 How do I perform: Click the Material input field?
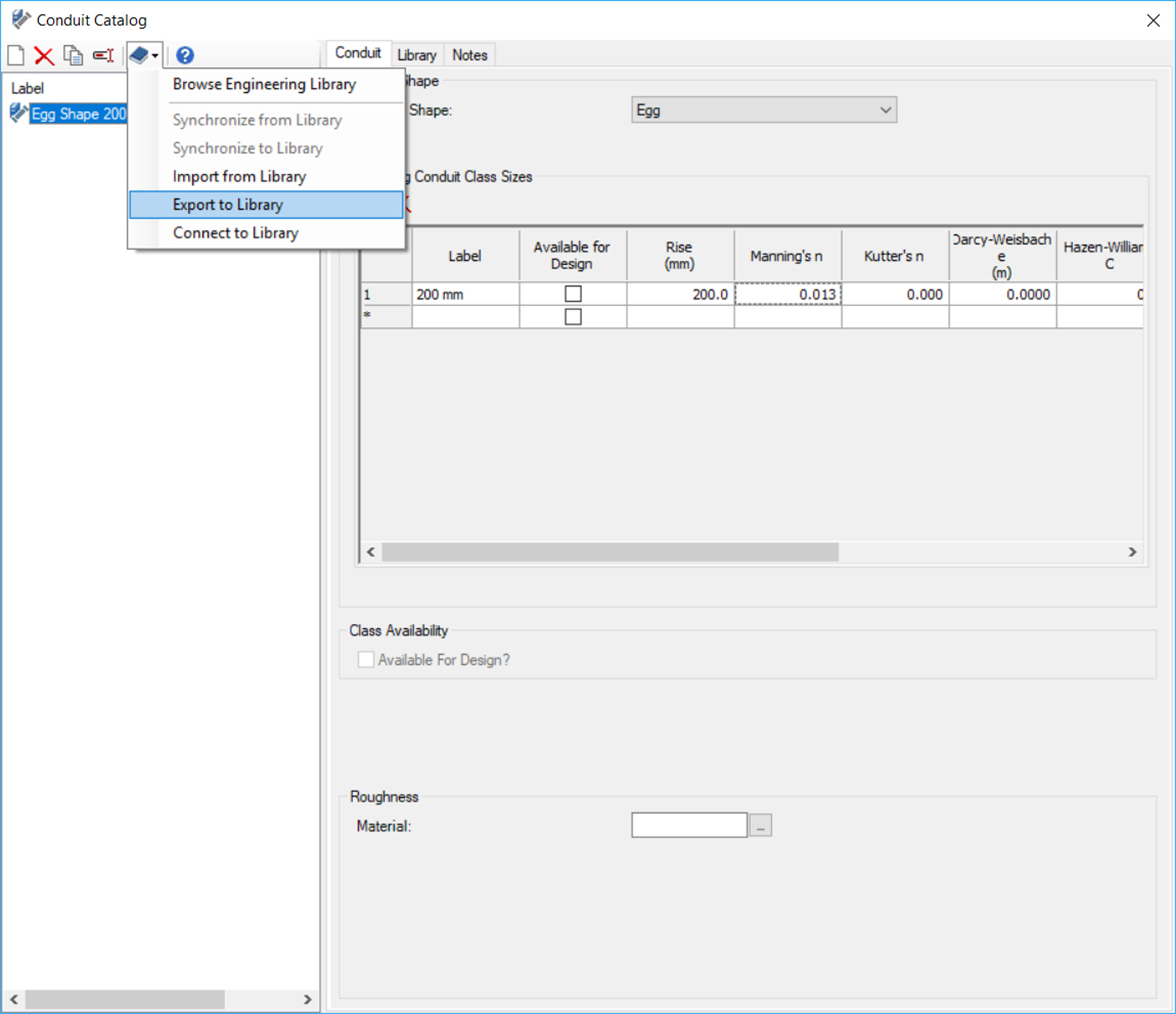click(689, 825)
